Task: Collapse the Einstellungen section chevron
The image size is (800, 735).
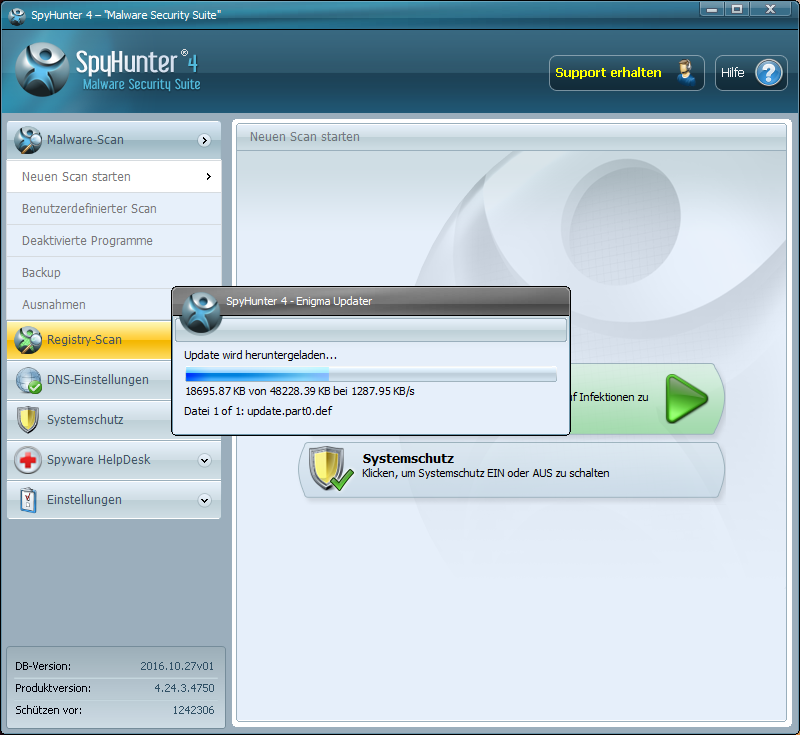Action: pyautogui.click(x=207, y=499)
